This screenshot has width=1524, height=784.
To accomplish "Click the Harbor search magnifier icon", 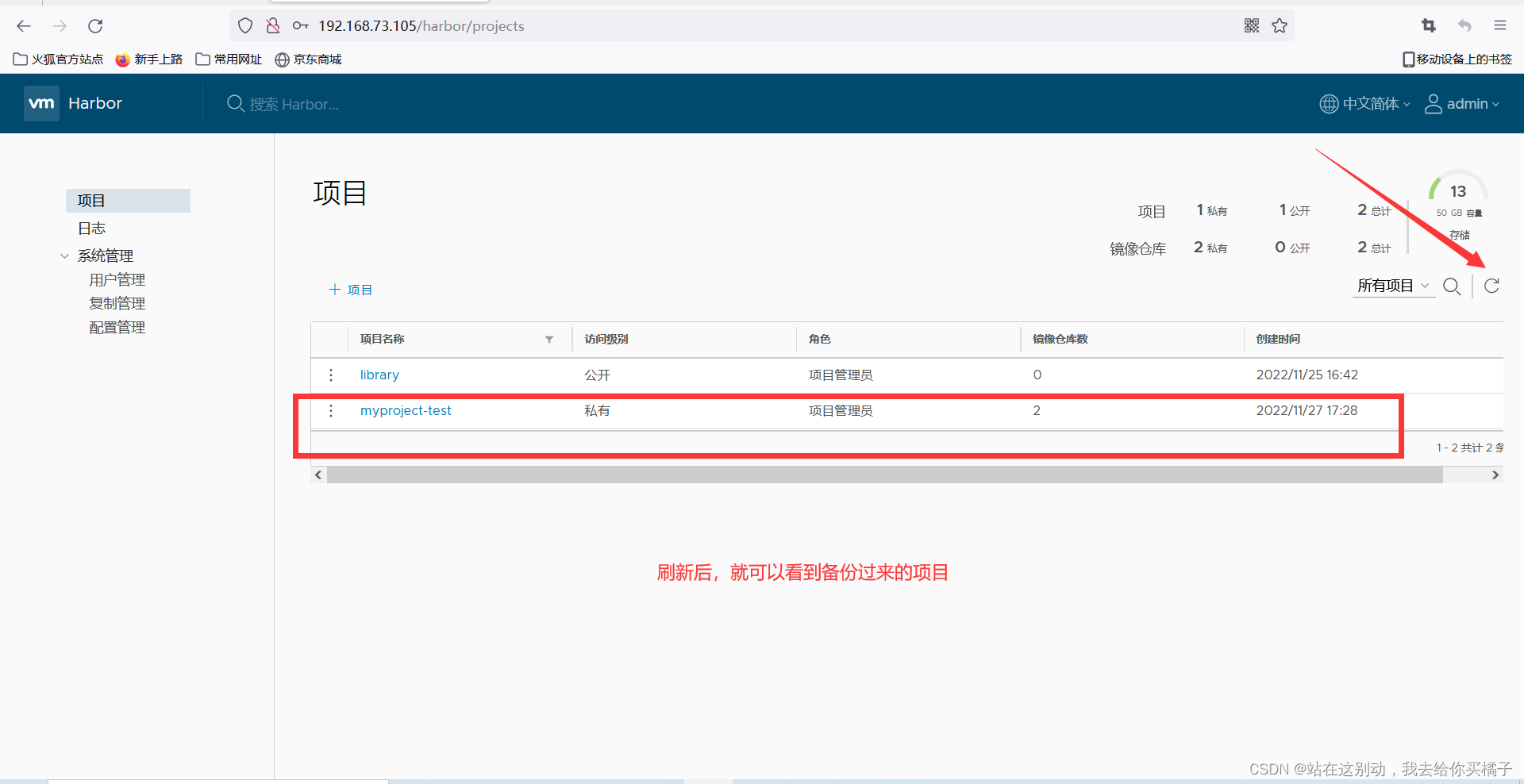I will pos(235,104).
